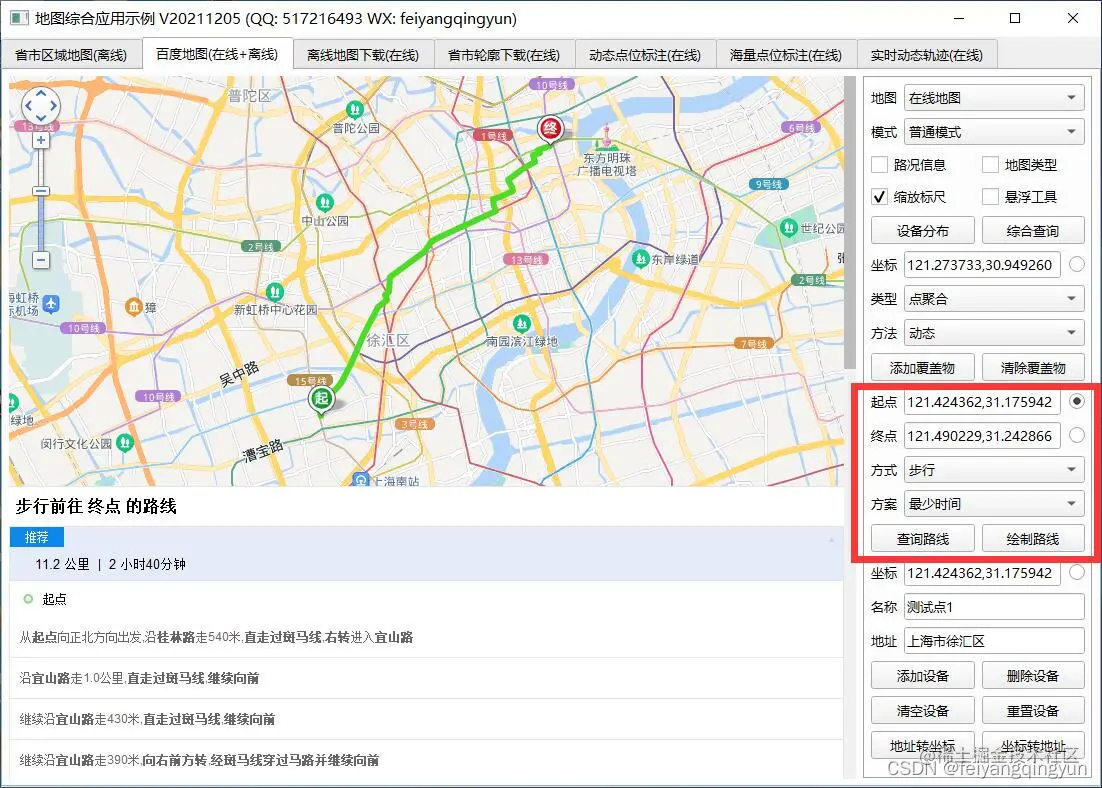Viewport: 1102px width, 788px height.
Task: Click the 清空设备 button
Action: (x=923, y=711)
